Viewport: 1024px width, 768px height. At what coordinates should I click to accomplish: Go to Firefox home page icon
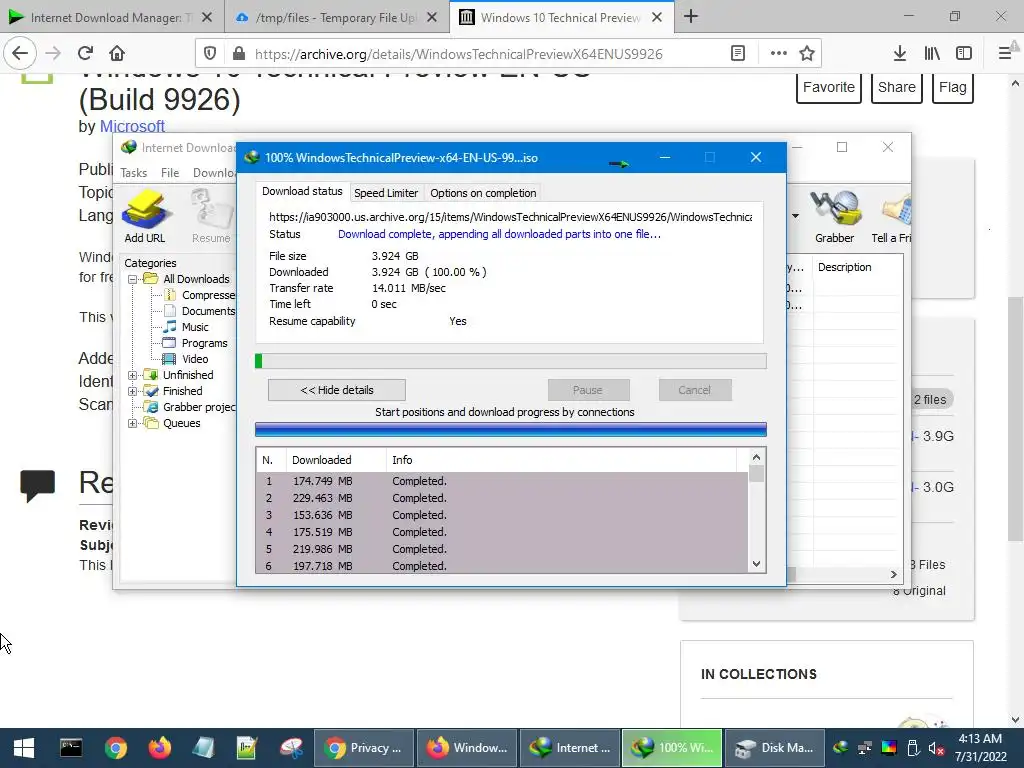117,53
